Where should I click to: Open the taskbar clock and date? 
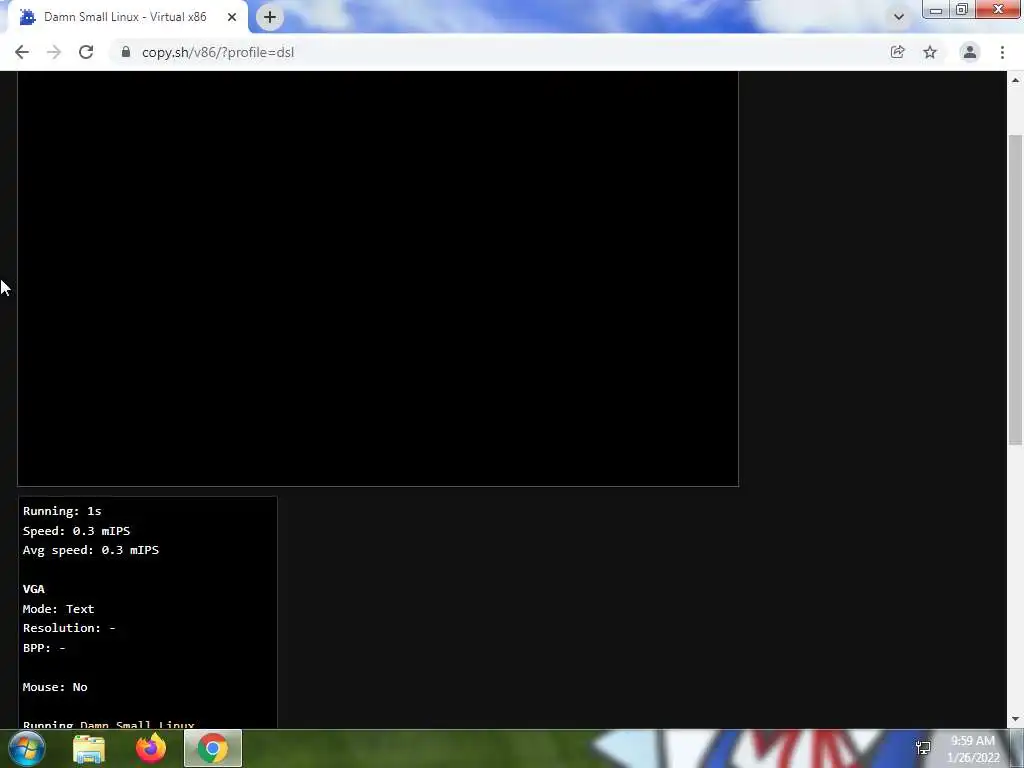click(x=973, y=749)
